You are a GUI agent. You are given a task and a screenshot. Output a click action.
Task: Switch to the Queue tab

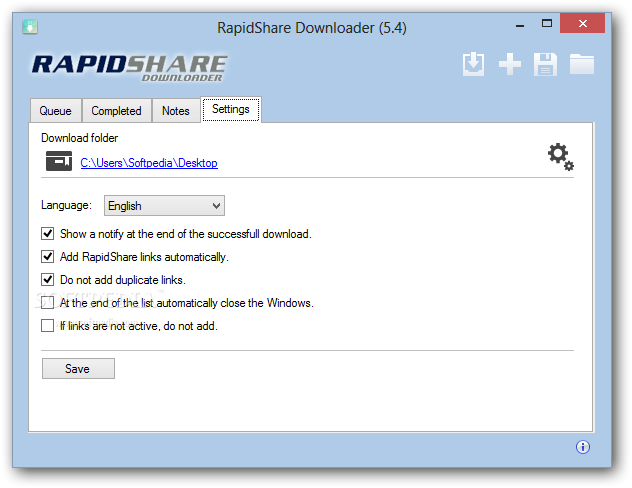[x=56, y=111]
